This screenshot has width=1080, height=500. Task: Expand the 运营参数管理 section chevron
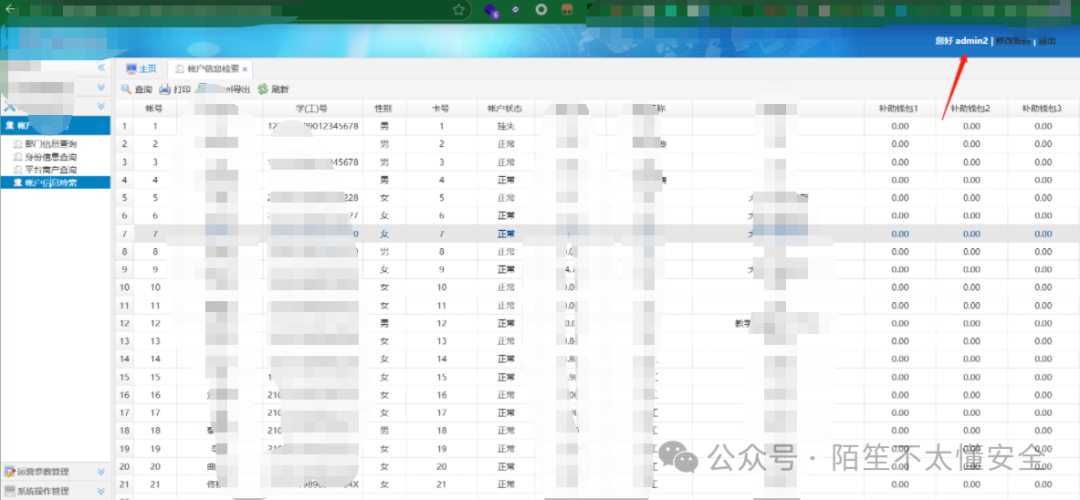(101, 472)
